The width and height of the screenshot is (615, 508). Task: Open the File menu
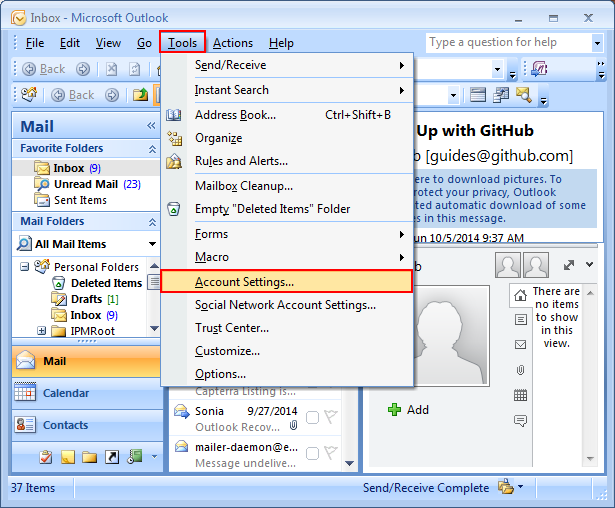(x=35, y=43)
